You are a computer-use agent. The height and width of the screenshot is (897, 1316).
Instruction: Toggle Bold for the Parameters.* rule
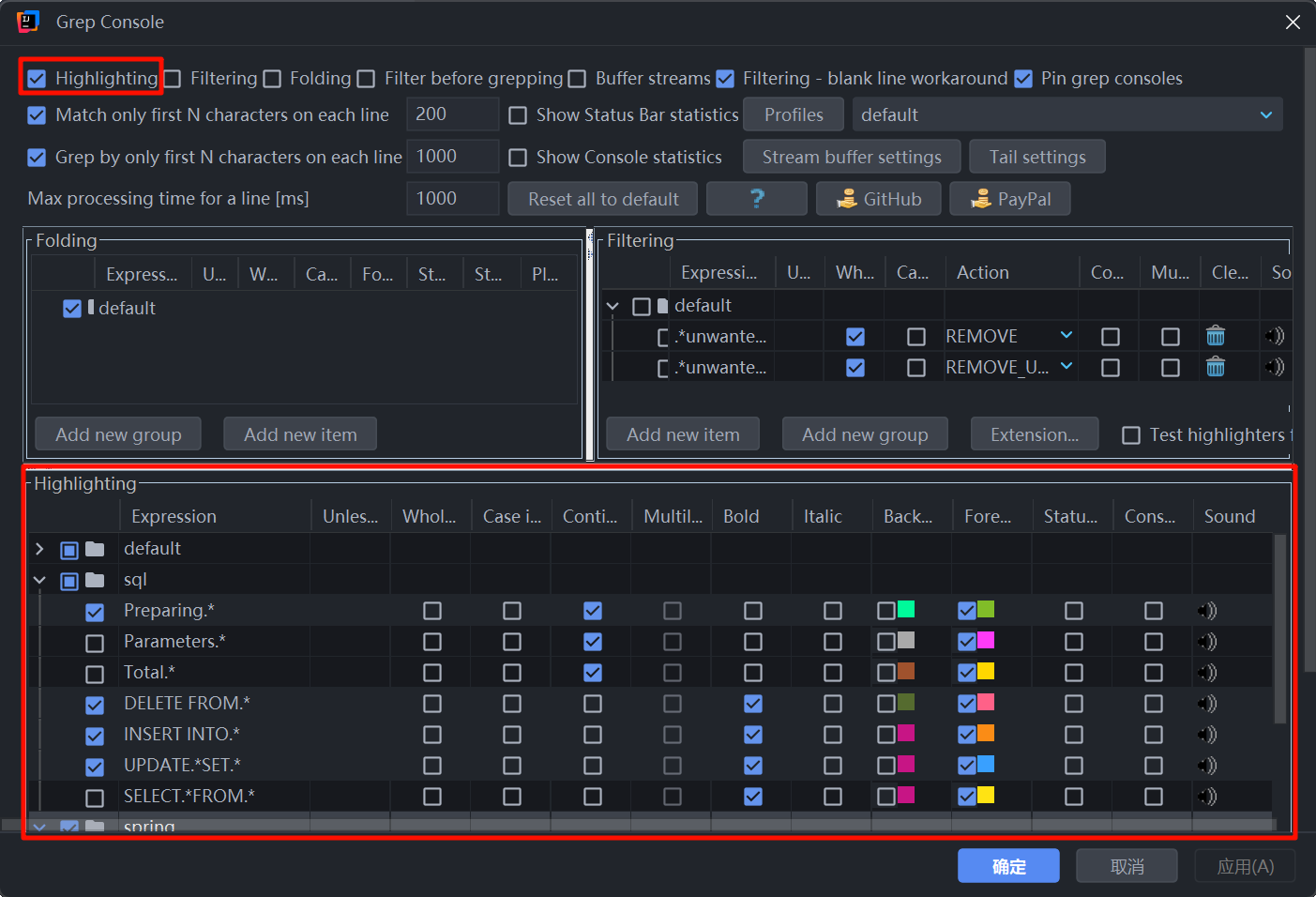(x=752, y=642)
